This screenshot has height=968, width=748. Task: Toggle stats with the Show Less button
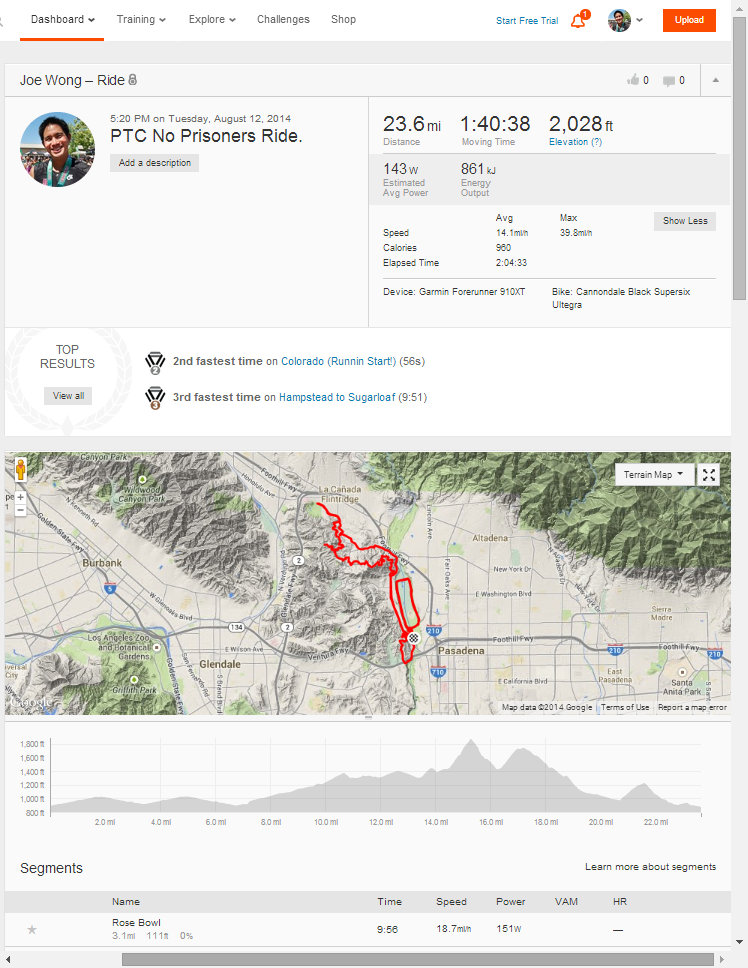(684, 221)
